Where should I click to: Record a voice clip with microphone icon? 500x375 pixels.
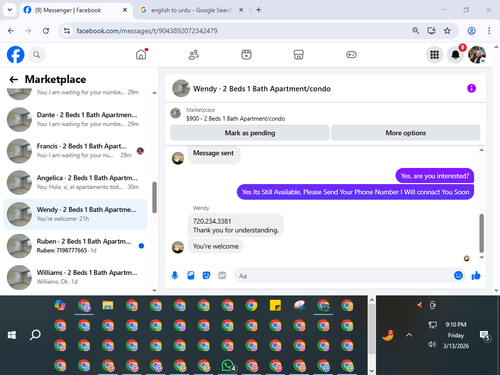pos(175,275)
